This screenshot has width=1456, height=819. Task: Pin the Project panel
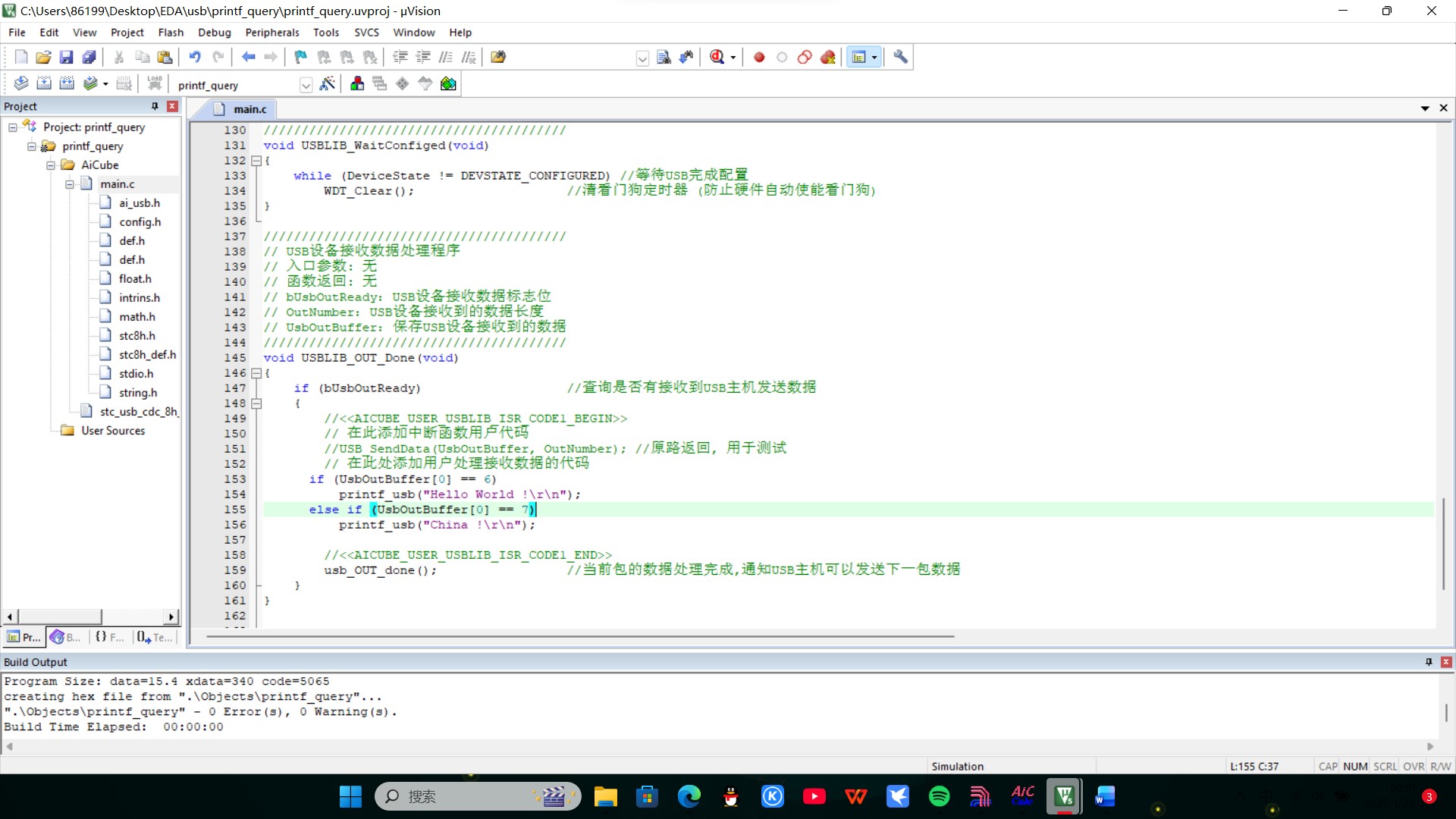pos(155,106)
